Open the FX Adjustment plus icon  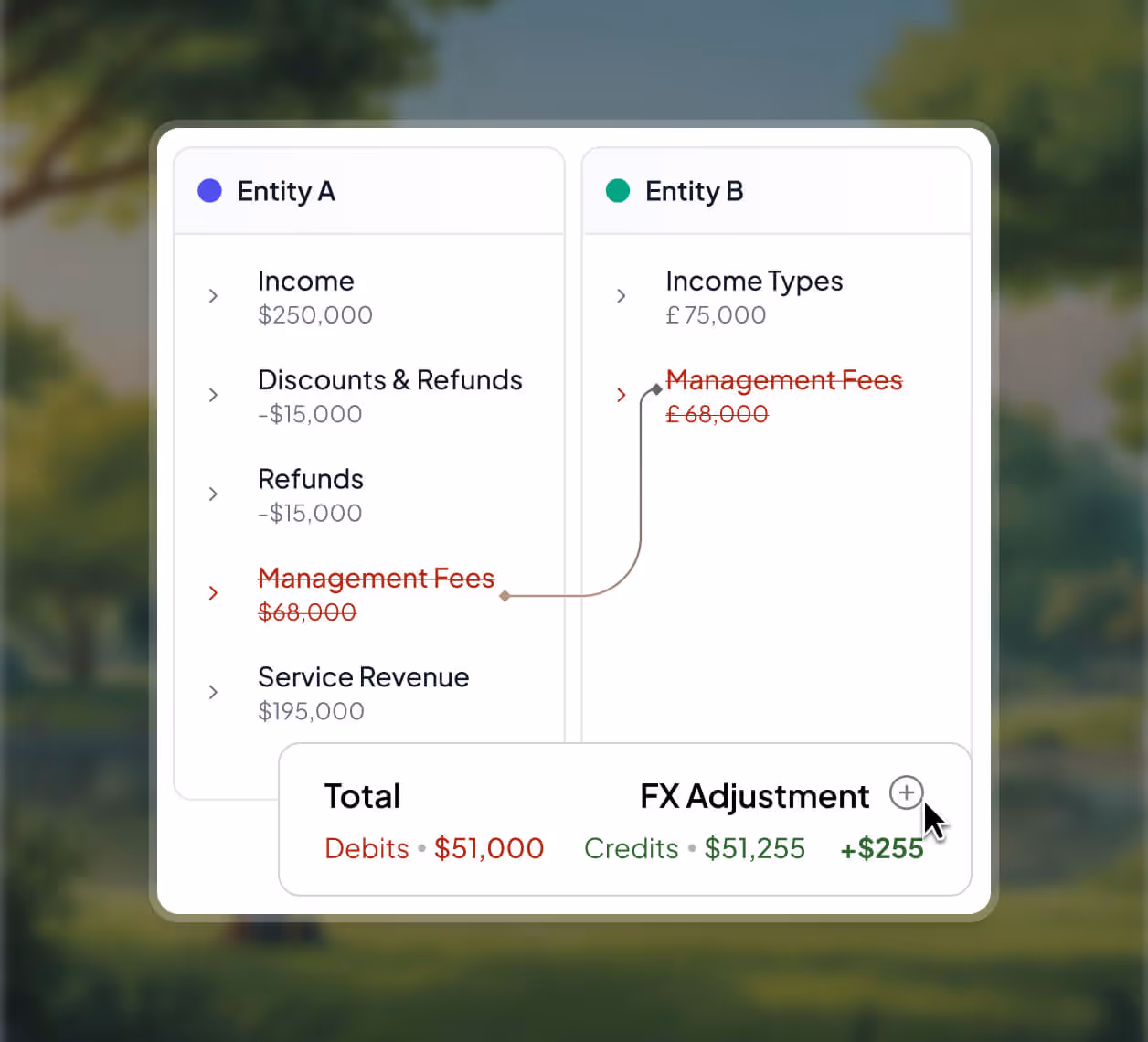click(906, 793)
